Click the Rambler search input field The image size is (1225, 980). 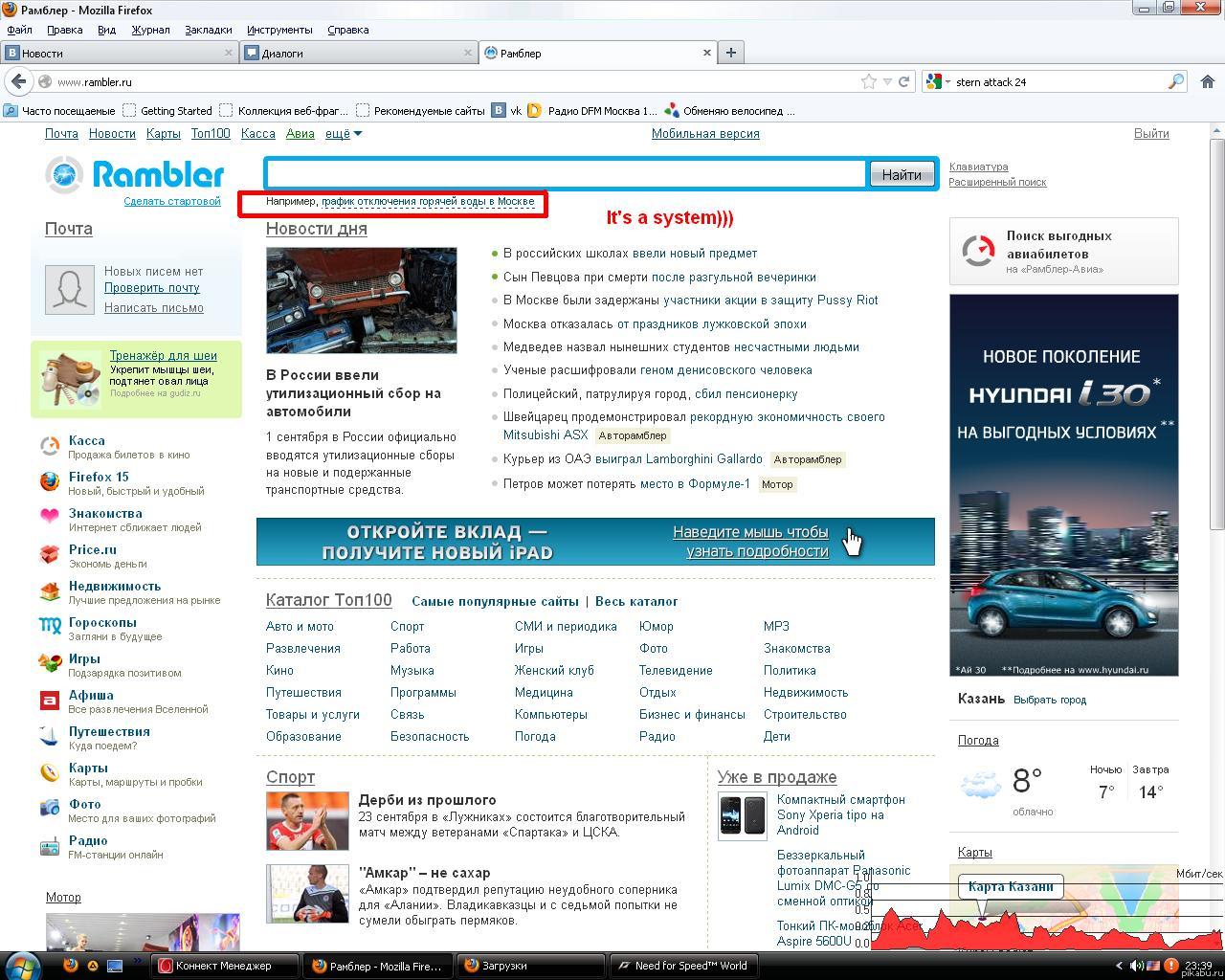[567, 174]
